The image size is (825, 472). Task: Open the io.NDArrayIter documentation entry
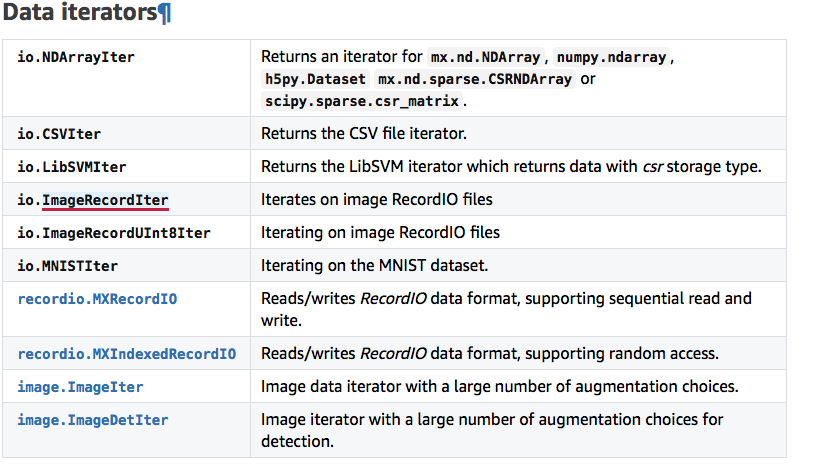pyautogui.click(x=75, y=57)
